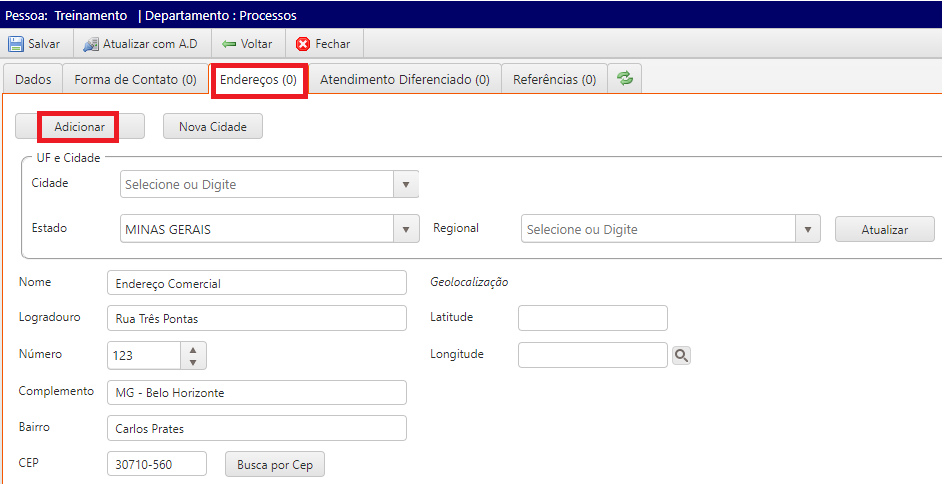The height and width of the screenshot is (484, 945).
Task: Click the Atualizar button next to Regional
Action: 884,230
